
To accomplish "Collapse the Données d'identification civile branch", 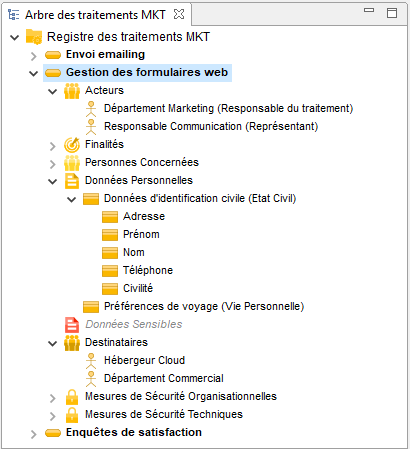I will click(72, 199).
